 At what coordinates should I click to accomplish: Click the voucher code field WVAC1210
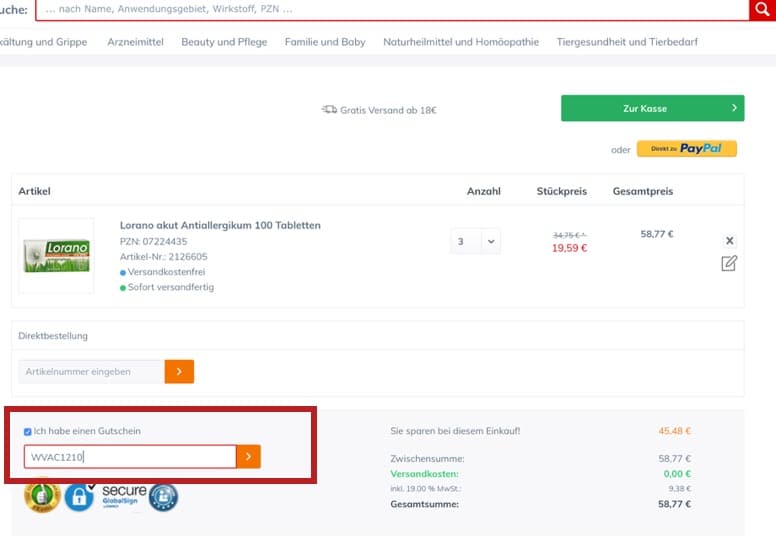point(130,457)
